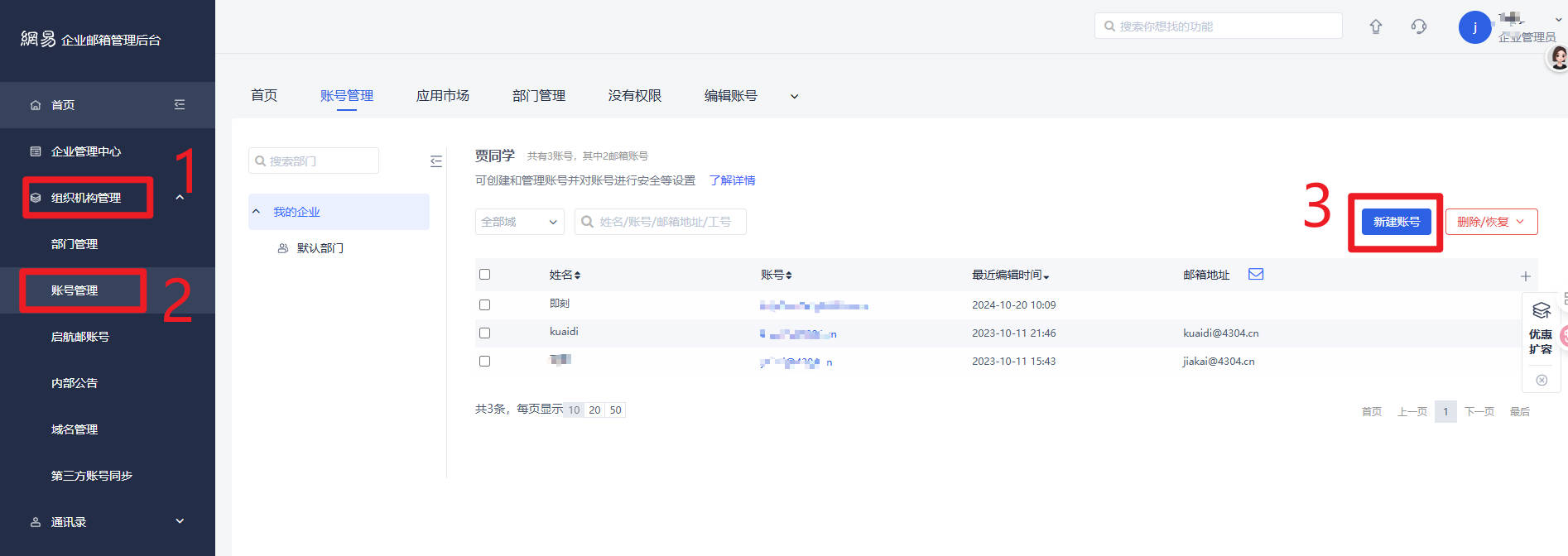Viewport: 1568px width, 556px height.
Task: Click the mail envelope icon in table header
Action: (1256, 274)
